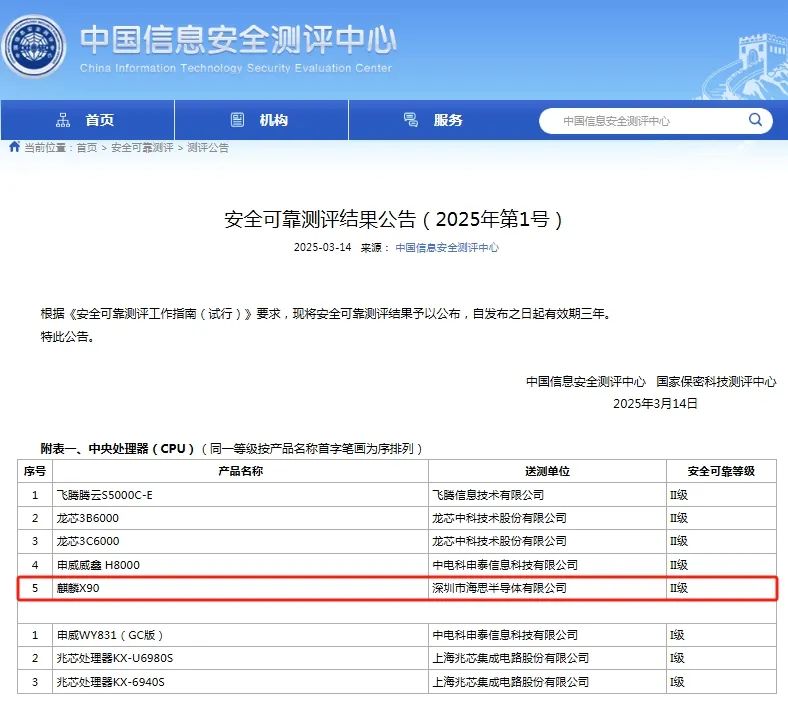The height and width of the screenshot is (703, 788).
Task: Click the table caption 附表一、中央处理器（CPU）
Action: [118, 448]
